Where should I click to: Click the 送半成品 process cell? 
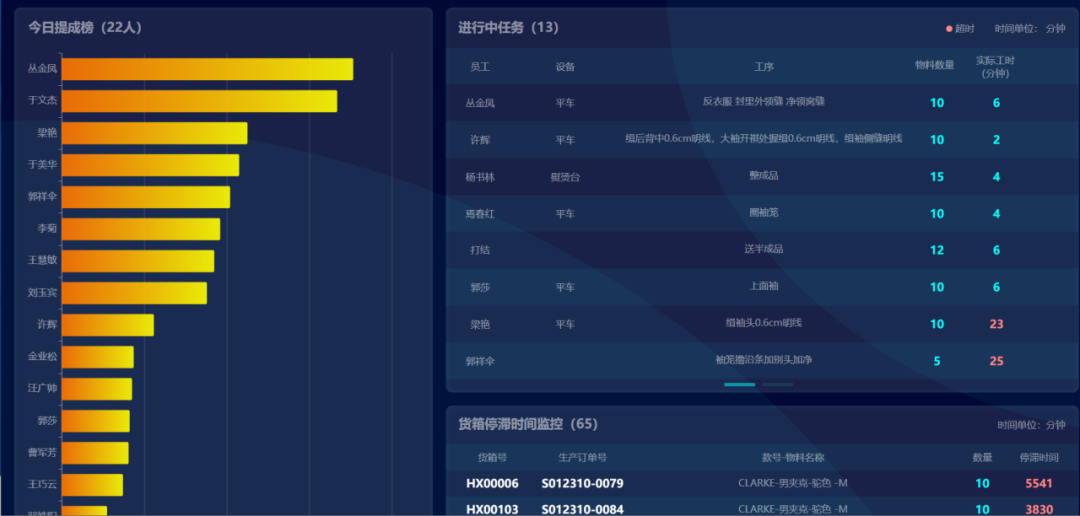click(x=764, y=249)
